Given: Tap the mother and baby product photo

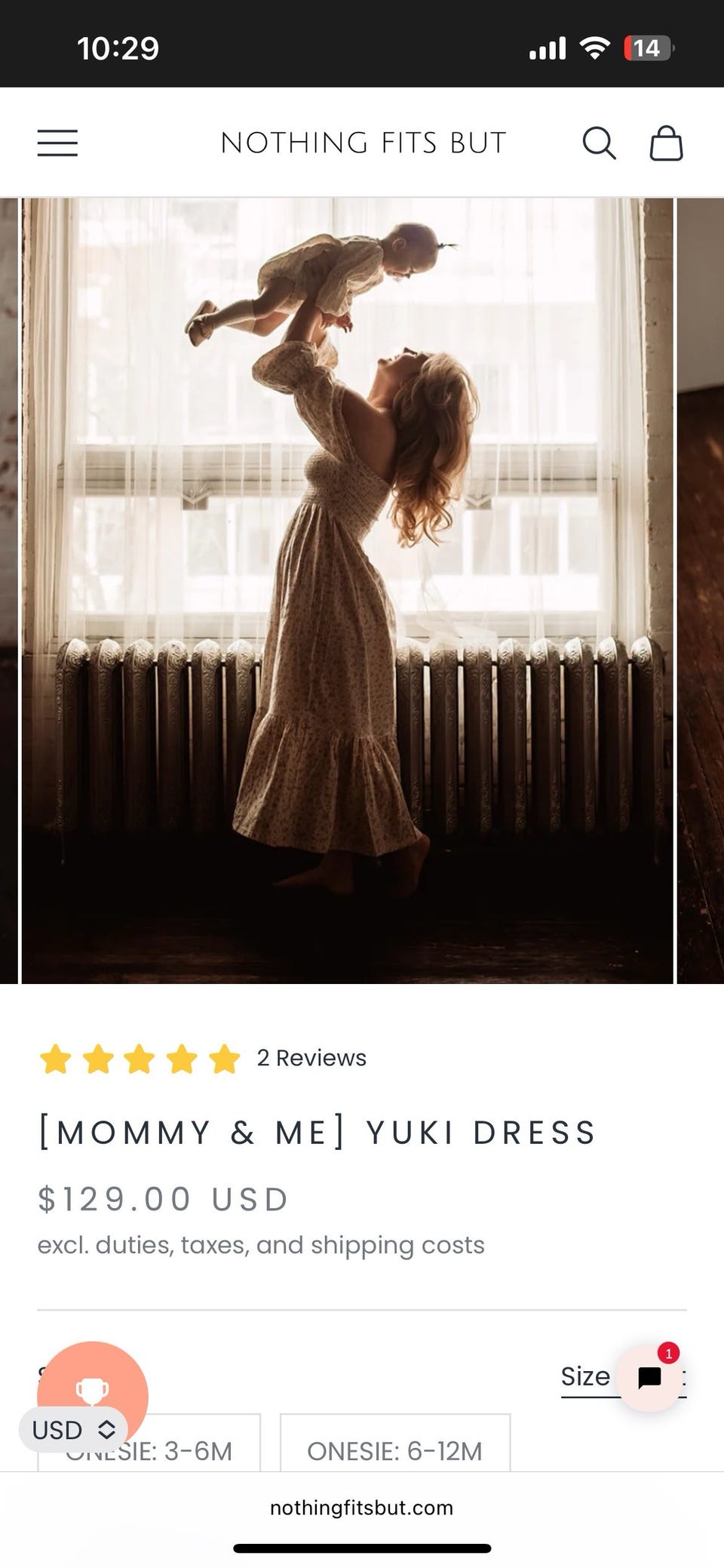Looking at the screenshot, I should coord(347,591).
